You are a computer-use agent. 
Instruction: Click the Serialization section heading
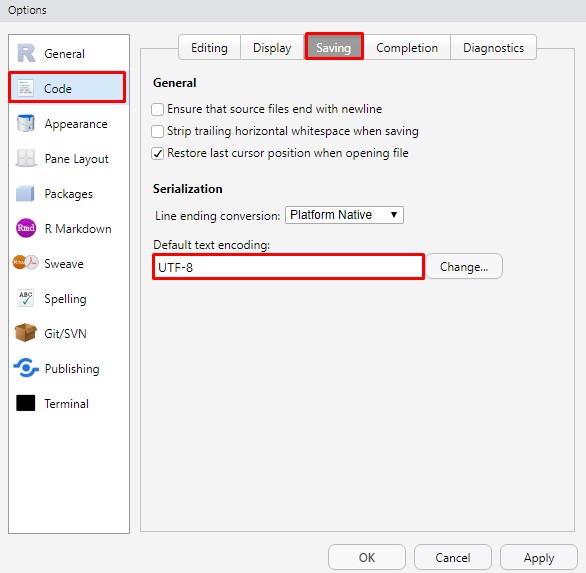click(188, 189)
